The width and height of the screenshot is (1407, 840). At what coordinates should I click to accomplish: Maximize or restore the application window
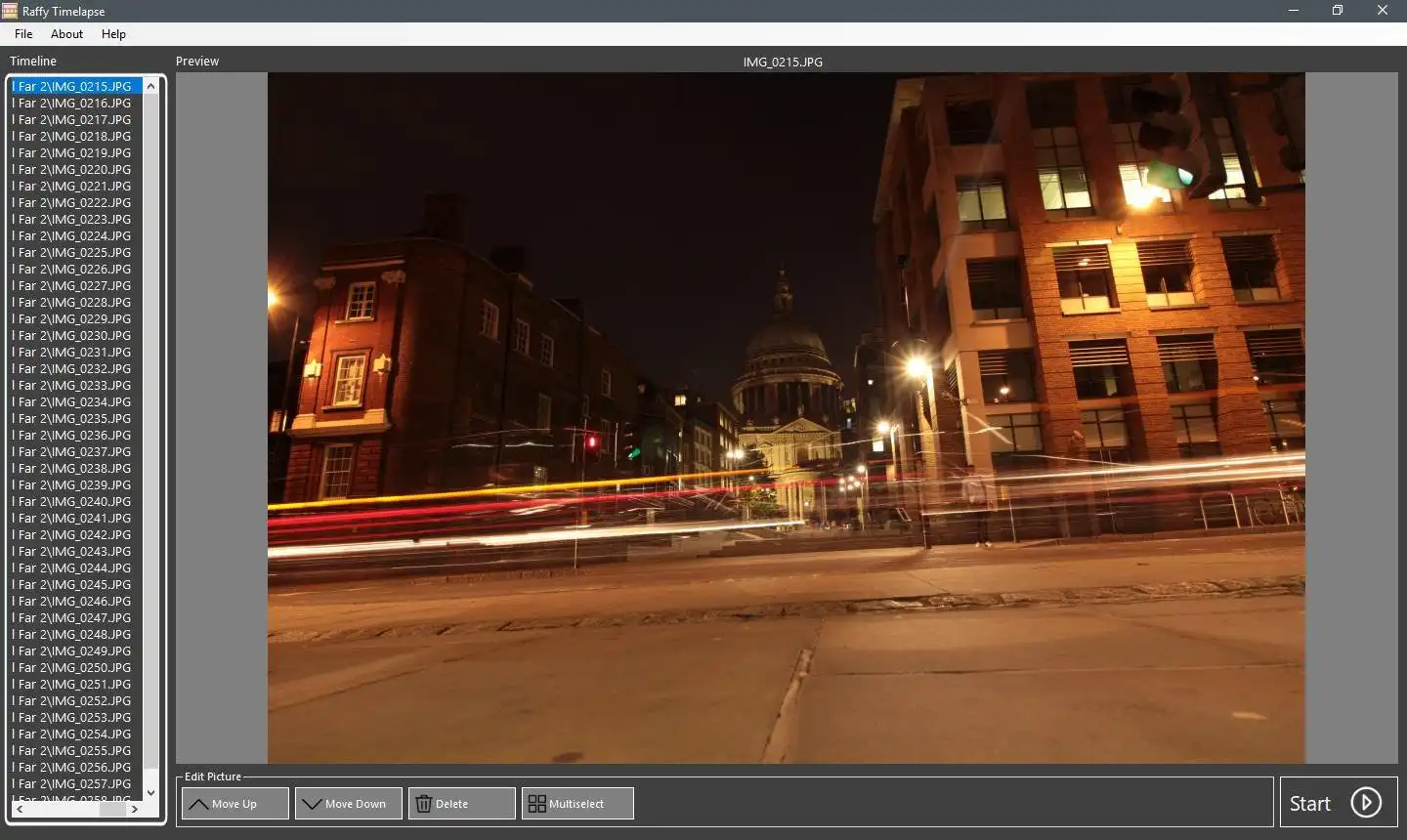click(x=1338, y=11)
